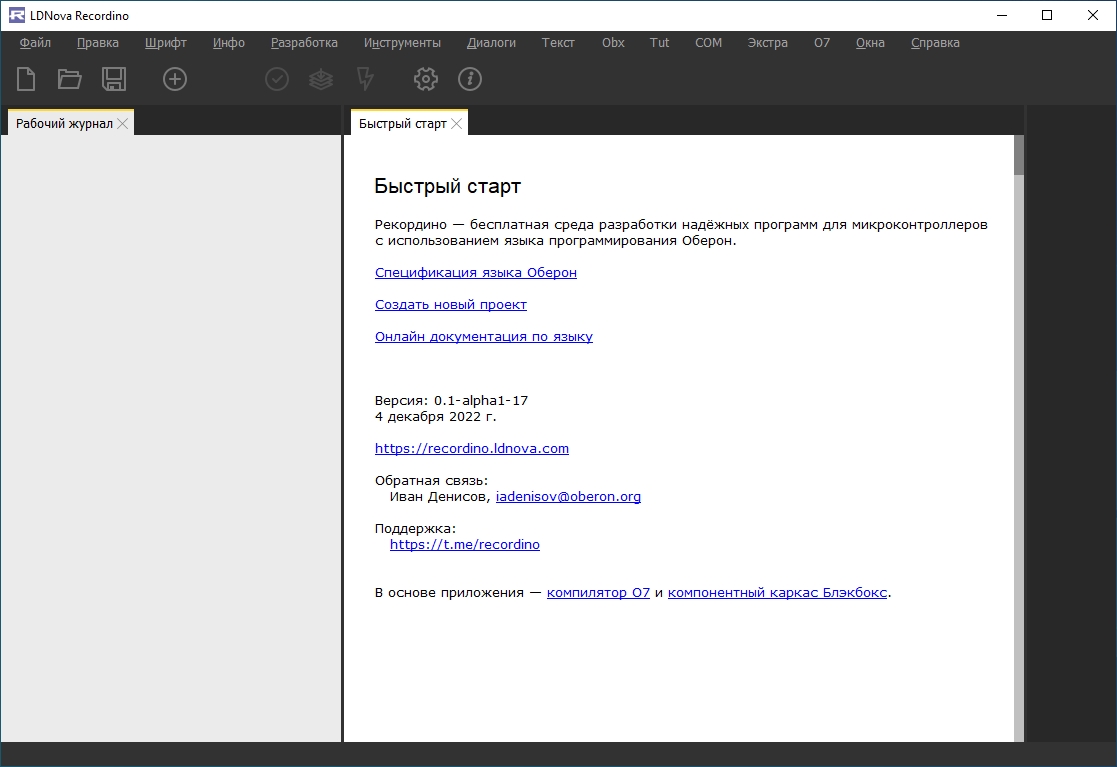Open the Разработка menu
This screenshot has width=1117, height=767.
point(304,43)
